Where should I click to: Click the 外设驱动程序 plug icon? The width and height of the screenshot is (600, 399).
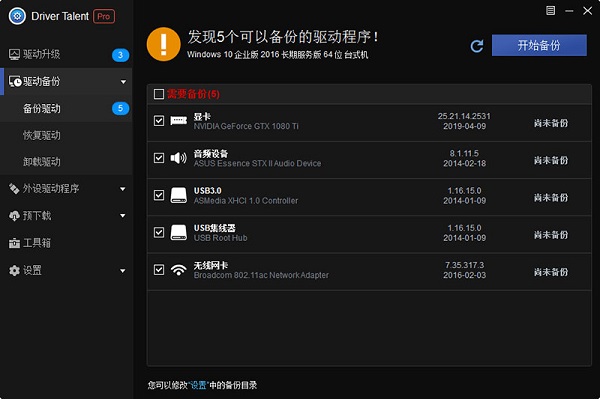(x=14, y=189)
